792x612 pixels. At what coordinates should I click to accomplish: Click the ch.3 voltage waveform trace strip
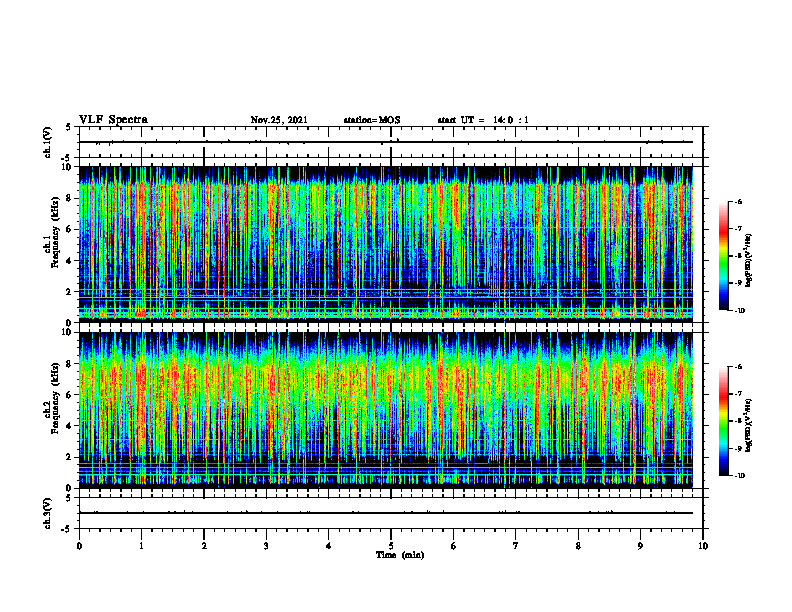point(386,513)
